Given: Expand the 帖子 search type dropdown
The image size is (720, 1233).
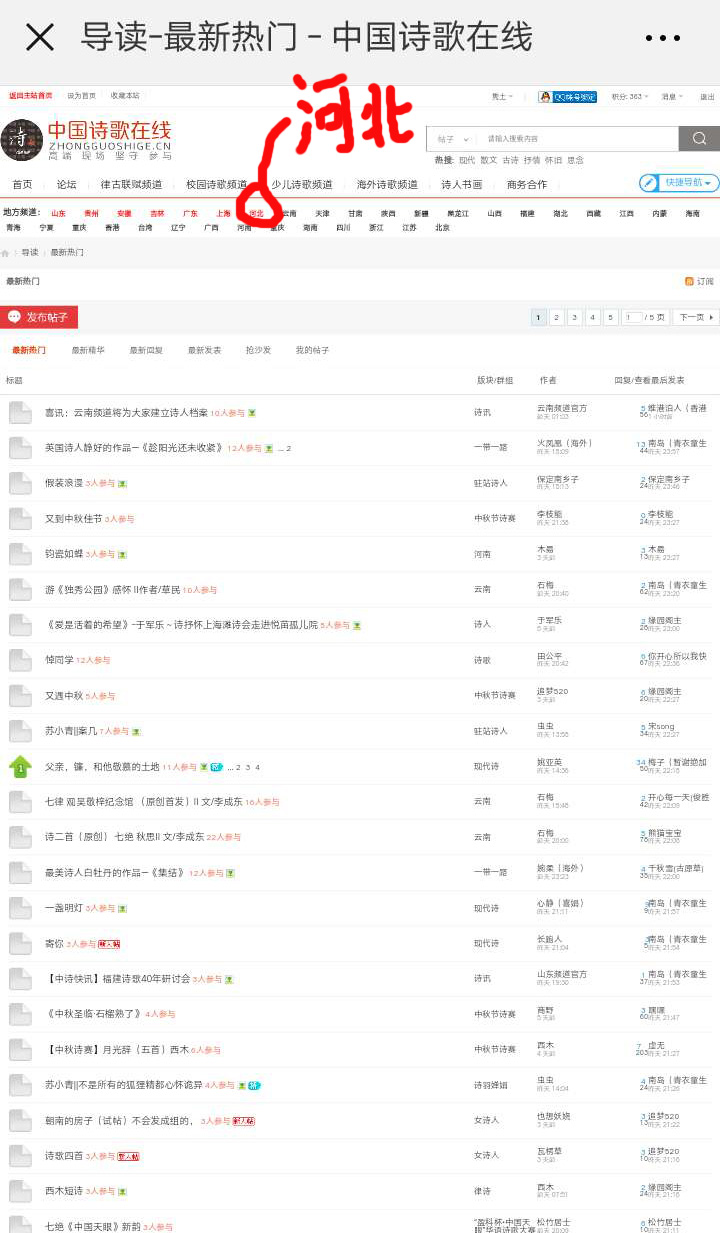Looking at the screenshot, I should coord(452,139).
